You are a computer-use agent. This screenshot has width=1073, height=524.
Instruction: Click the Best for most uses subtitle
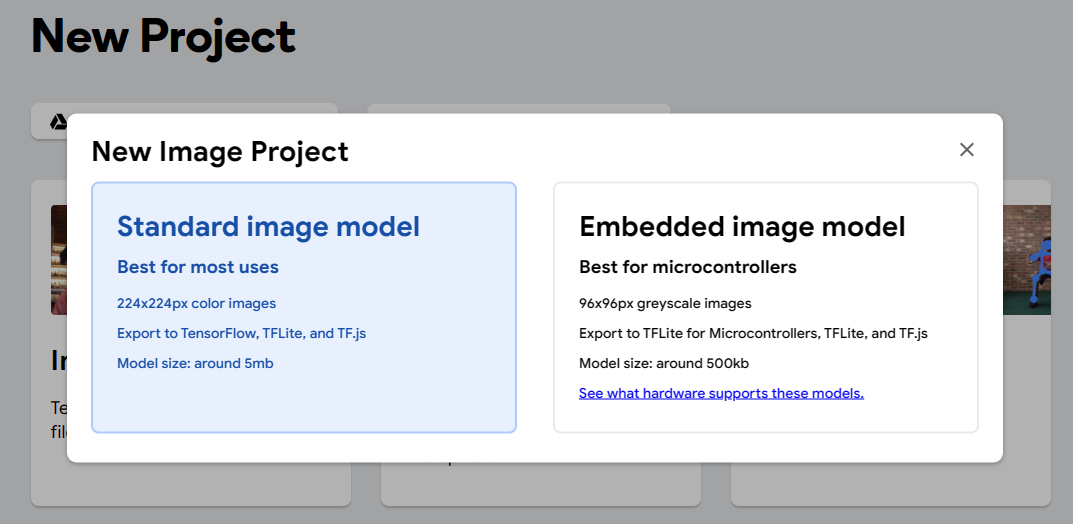tap(198, 267)
